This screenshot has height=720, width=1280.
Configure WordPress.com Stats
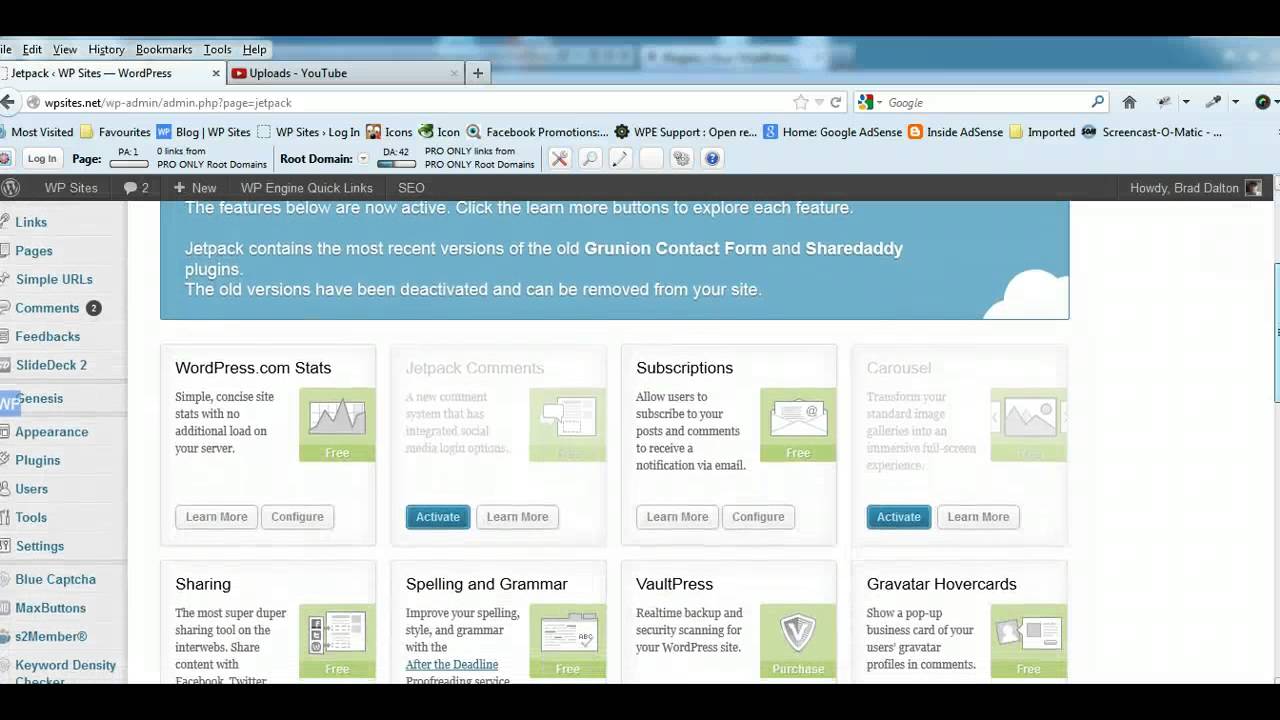coord(297,517)
